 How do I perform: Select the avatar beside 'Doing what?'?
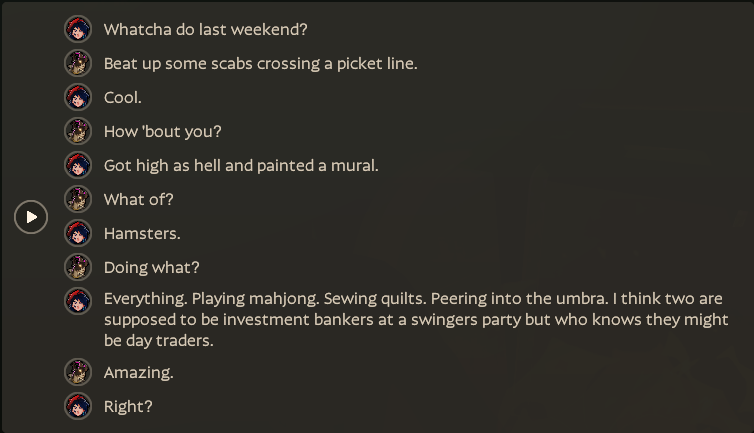coord(78,267)
